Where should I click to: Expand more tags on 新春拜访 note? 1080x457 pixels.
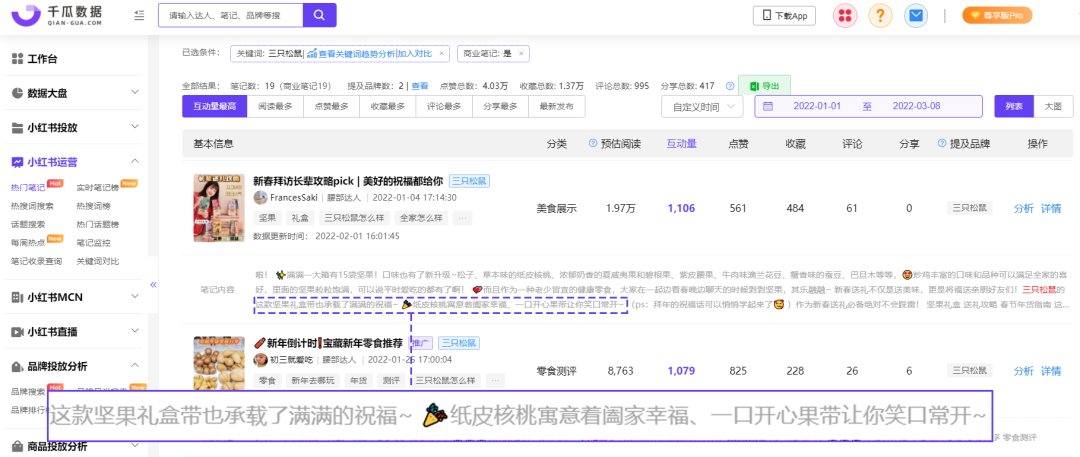click(x=463, y=218)
